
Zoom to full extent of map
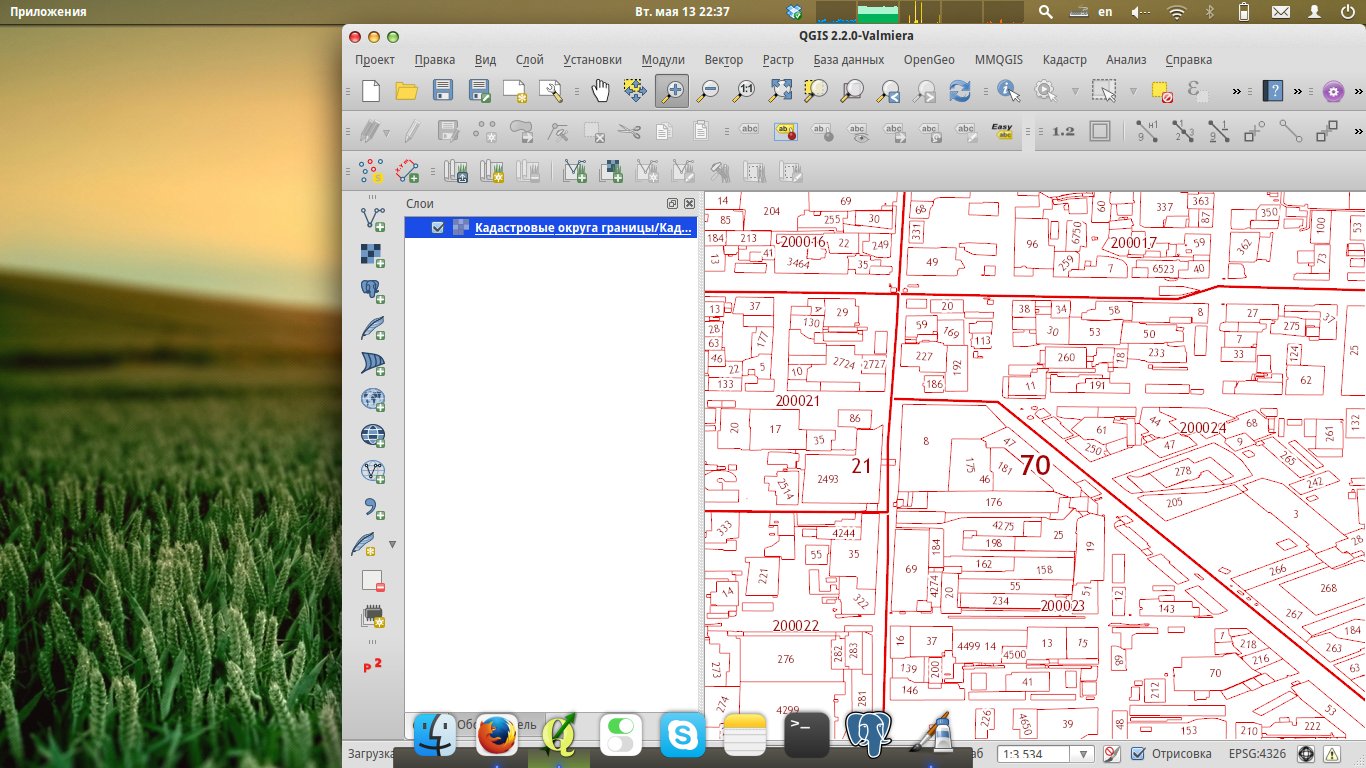click(780, 91)
